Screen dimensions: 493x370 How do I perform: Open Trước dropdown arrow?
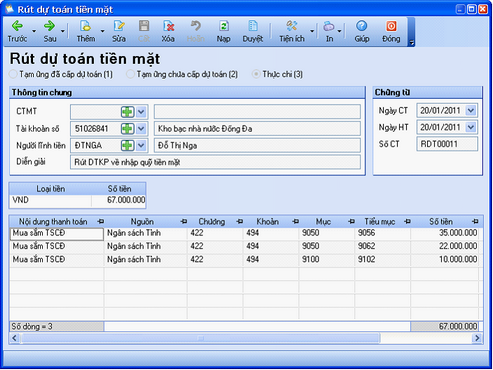[34, 31]
